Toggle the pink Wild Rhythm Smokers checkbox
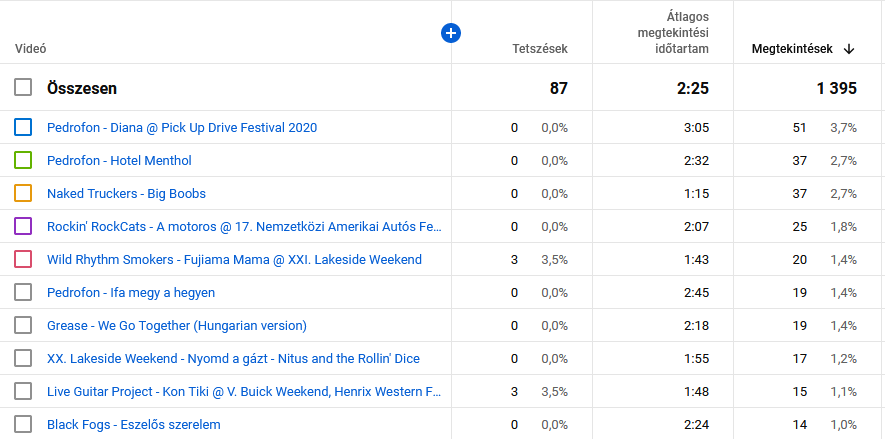The width and height of the screenshot is (885, 439). tap(23, 259)
